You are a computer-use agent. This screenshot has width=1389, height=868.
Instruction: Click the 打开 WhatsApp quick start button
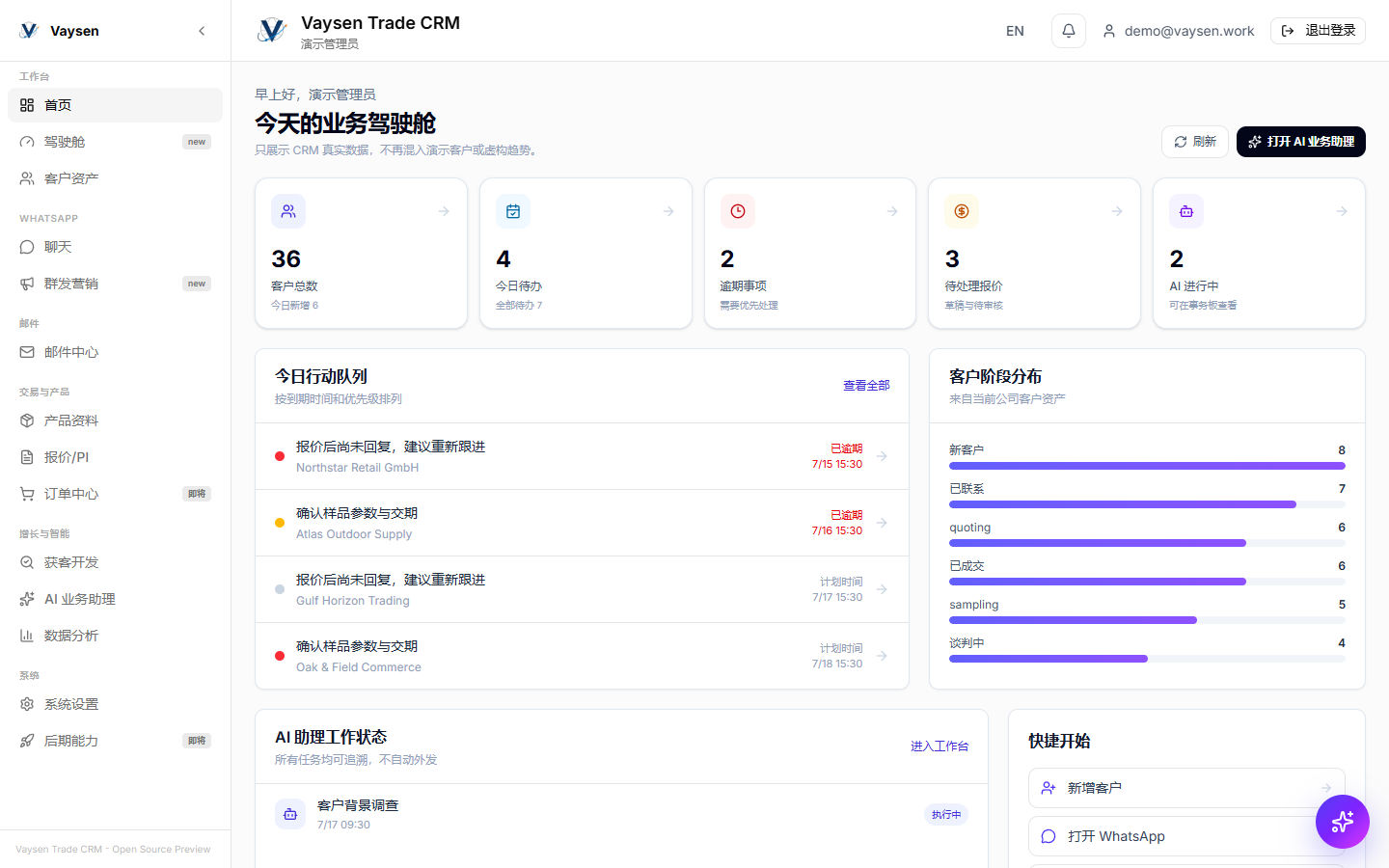pos(1186,836)
